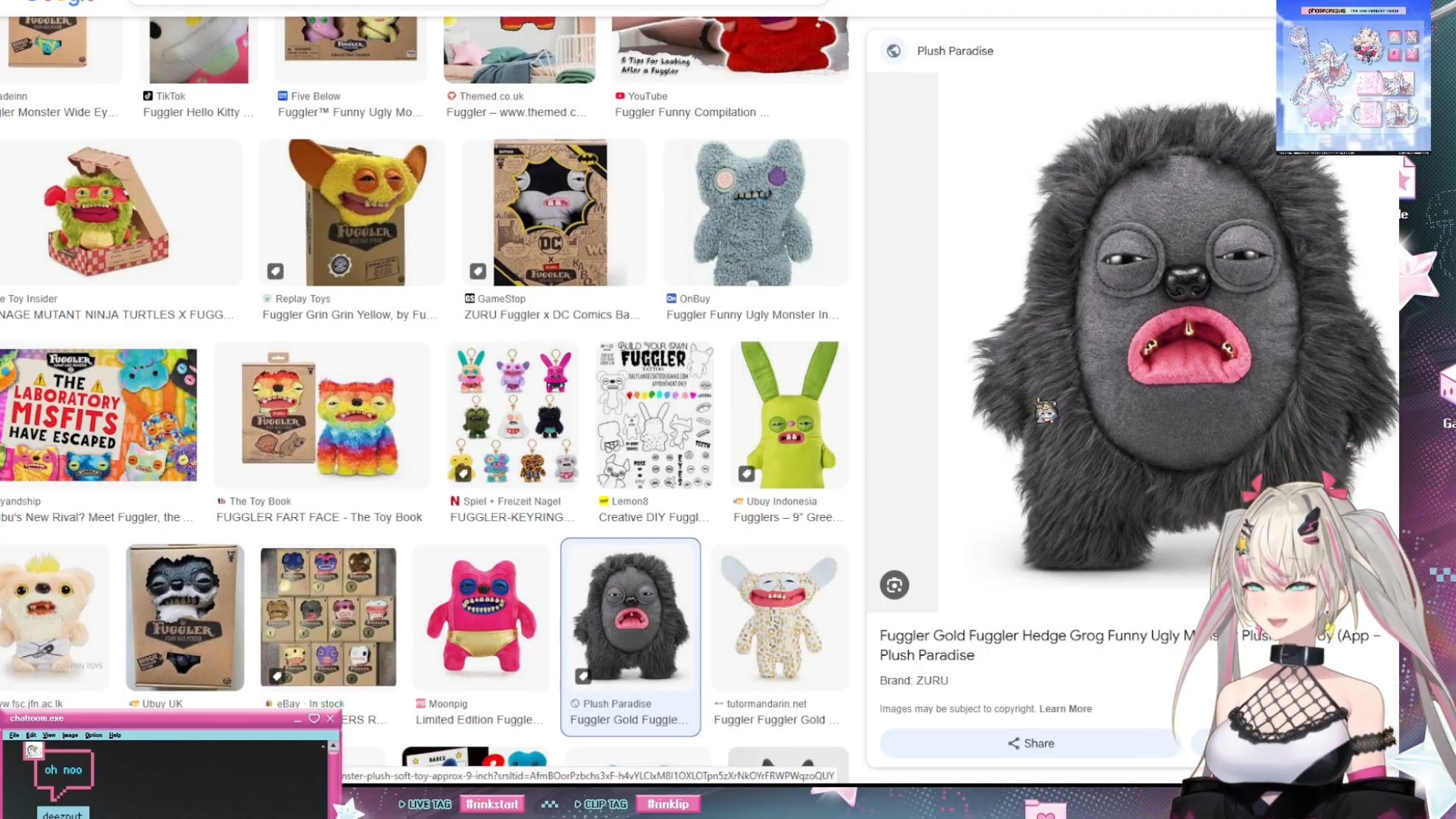Select the pink Moonpig Fuggler thumbnail

[x=481, y=617]
